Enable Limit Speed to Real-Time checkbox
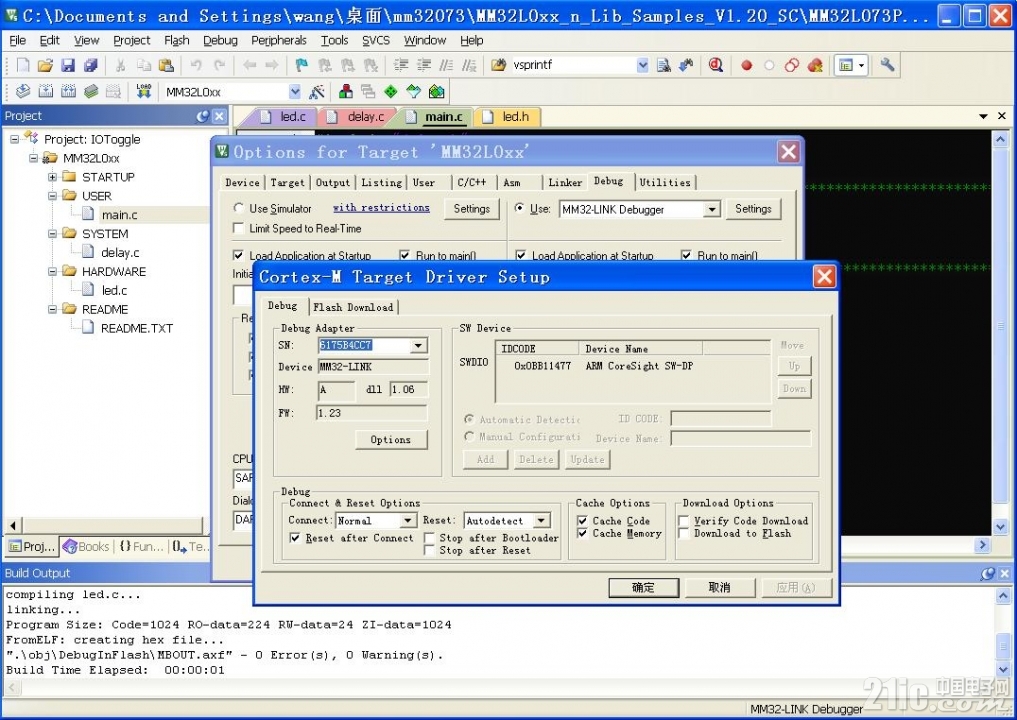The height and width of the screenshot is (720, 1017). click(x=238, y=228)
